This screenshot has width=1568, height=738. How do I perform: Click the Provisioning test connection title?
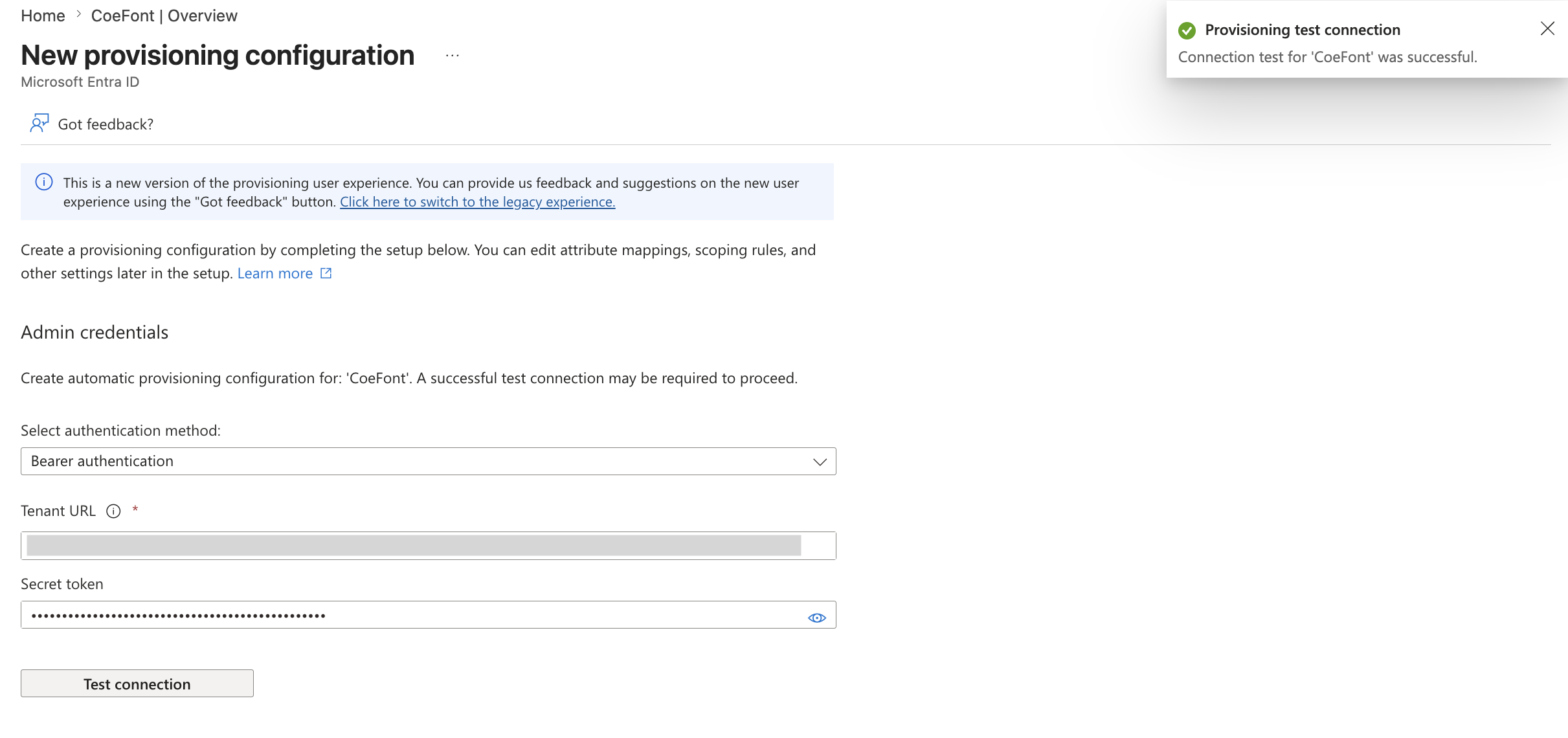(x=1303, y=30)
